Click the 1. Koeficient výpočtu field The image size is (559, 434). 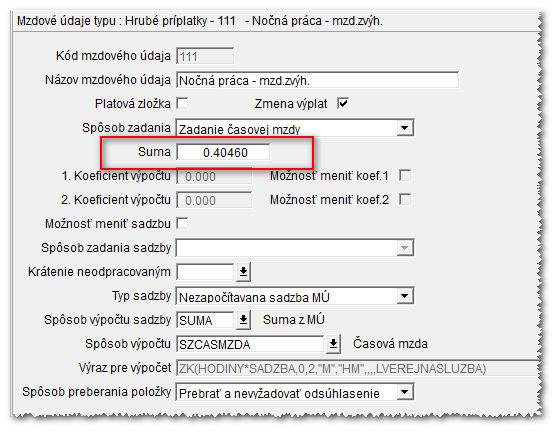214,176
